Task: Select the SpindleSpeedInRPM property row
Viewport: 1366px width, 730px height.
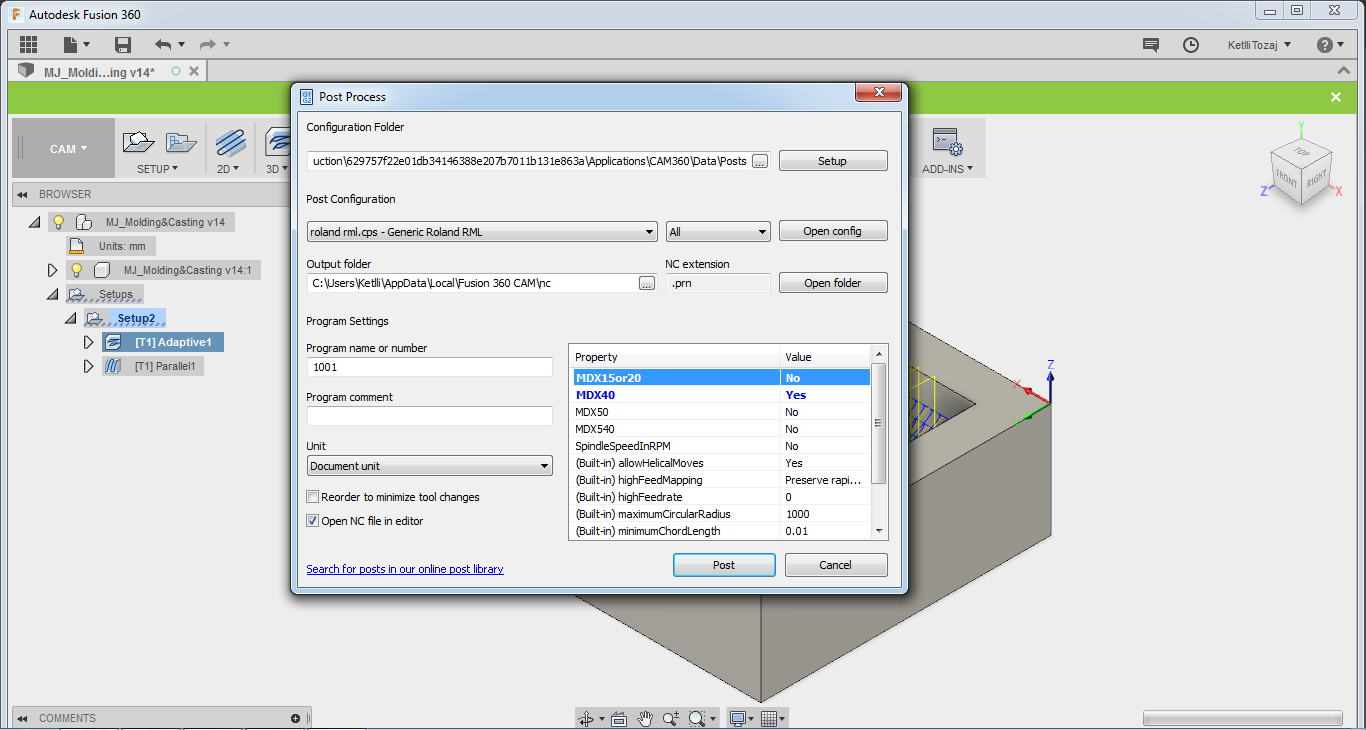Action: pos(720,446)
